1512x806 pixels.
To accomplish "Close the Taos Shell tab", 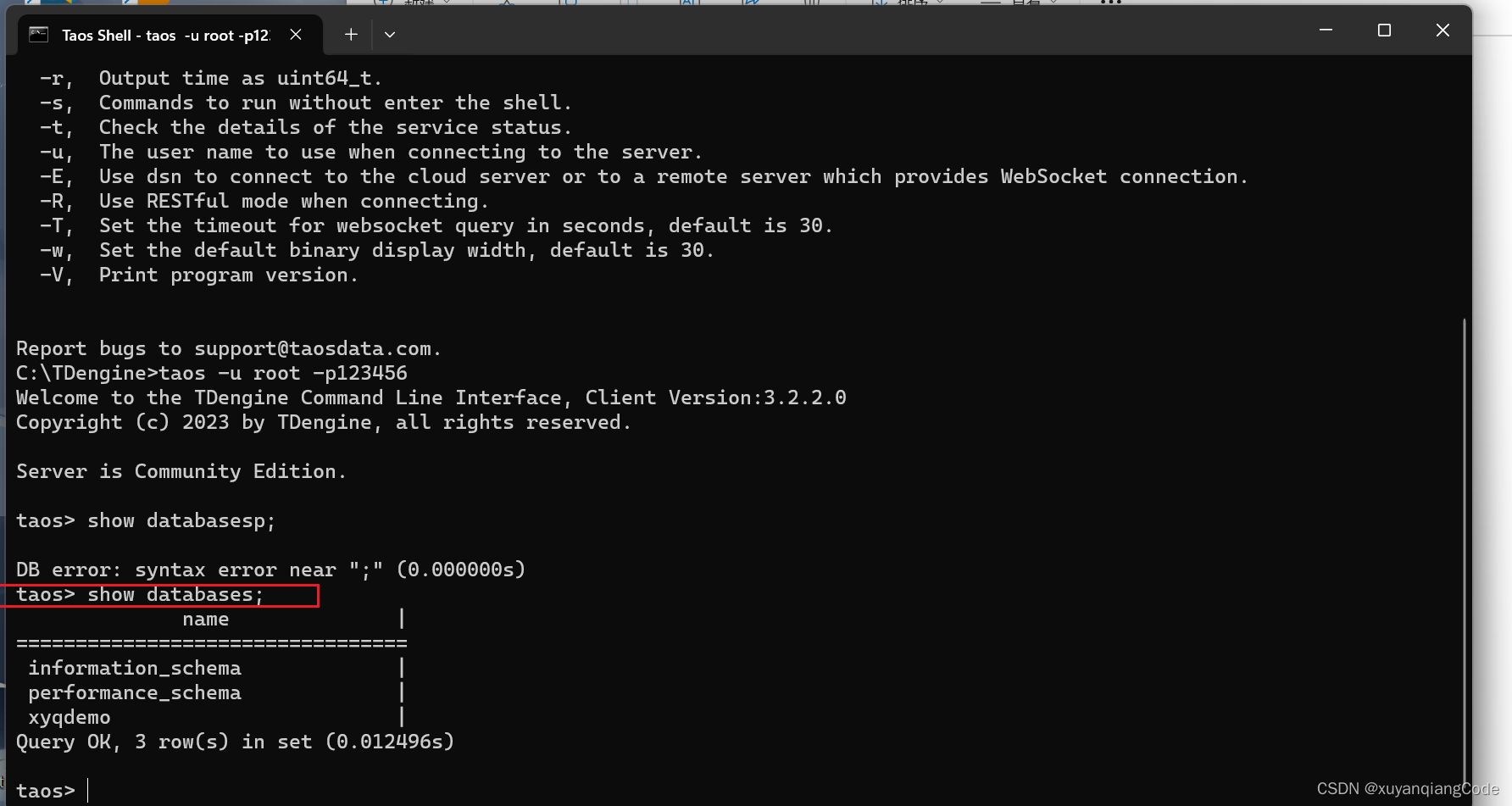I will tap(296, 35).
